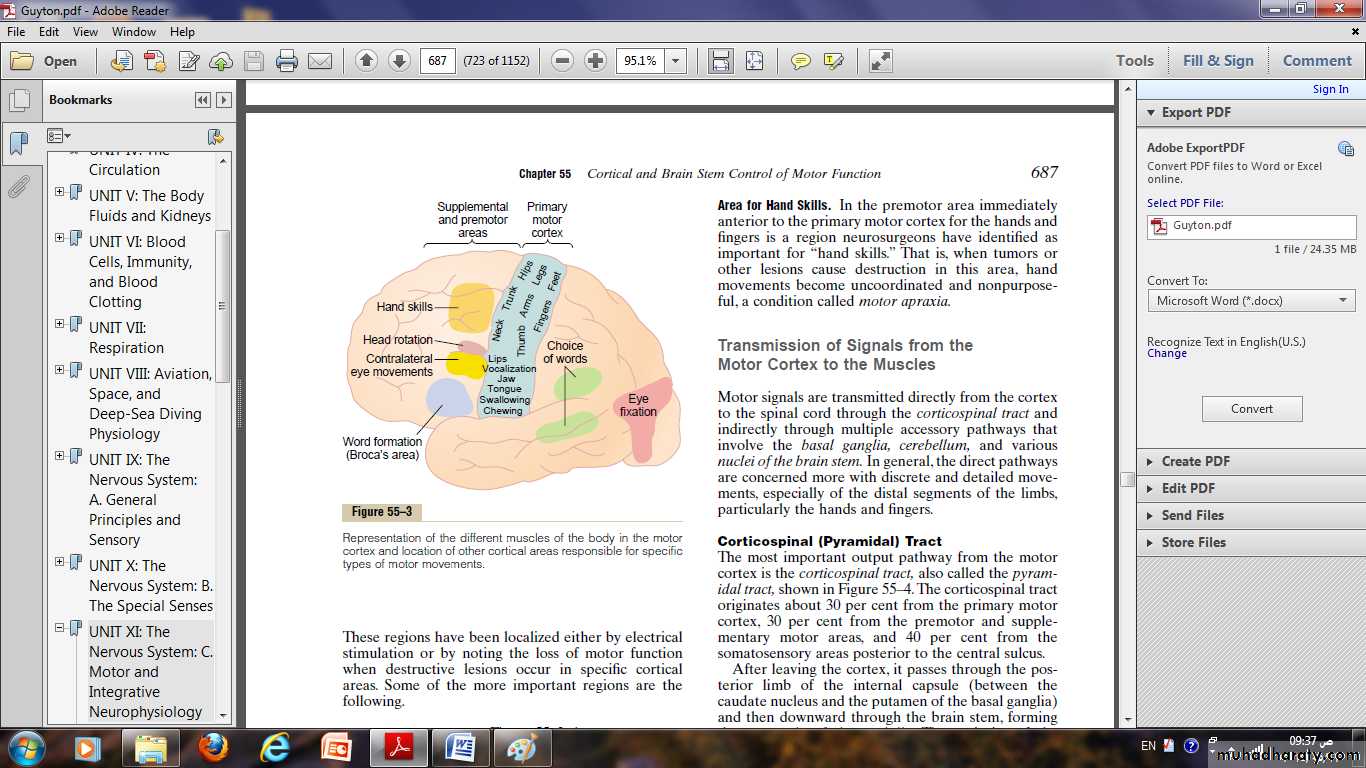This screenshot has width=1366, height=768.
Task: Click the email envelope toolbar icon
Action: click(320, 61)
